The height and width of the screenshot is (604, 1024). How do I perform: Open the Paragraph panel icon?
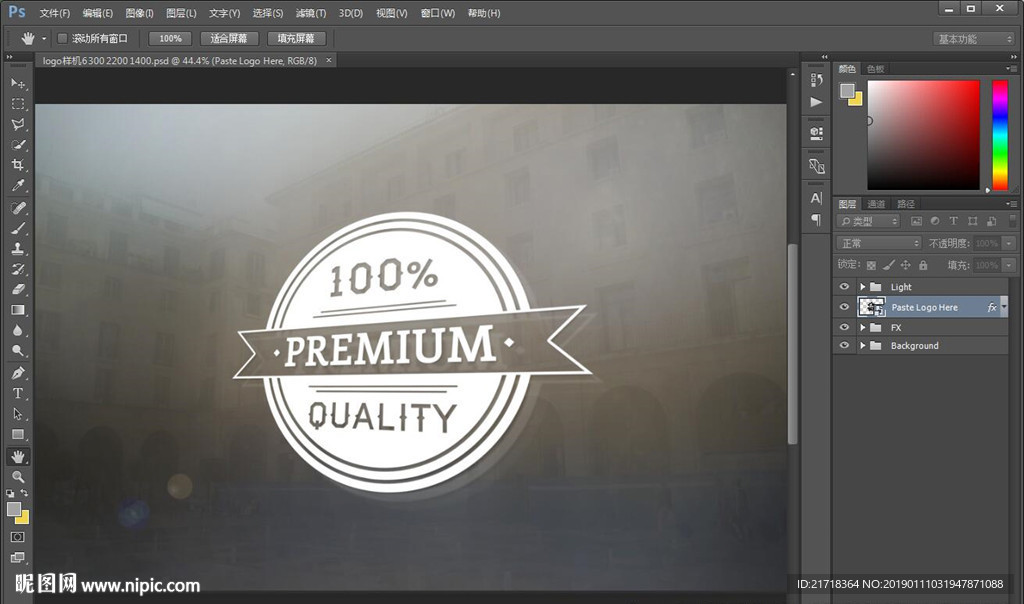coord(816,219)
